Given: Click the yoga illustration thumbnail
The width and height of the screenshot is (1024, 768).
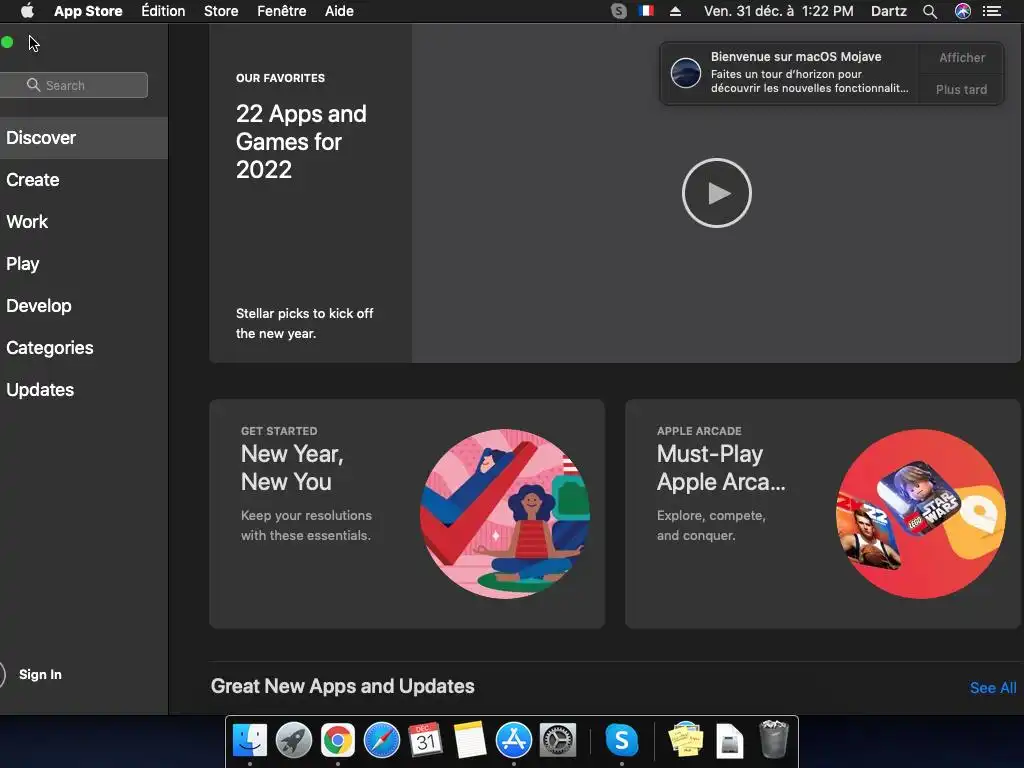Looking at the screenshot, I should 505,514.
